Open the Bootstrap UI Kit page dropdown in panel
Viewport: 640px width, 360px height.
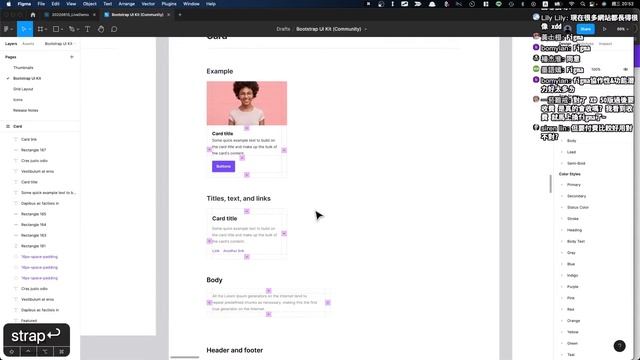click(59, 44)
